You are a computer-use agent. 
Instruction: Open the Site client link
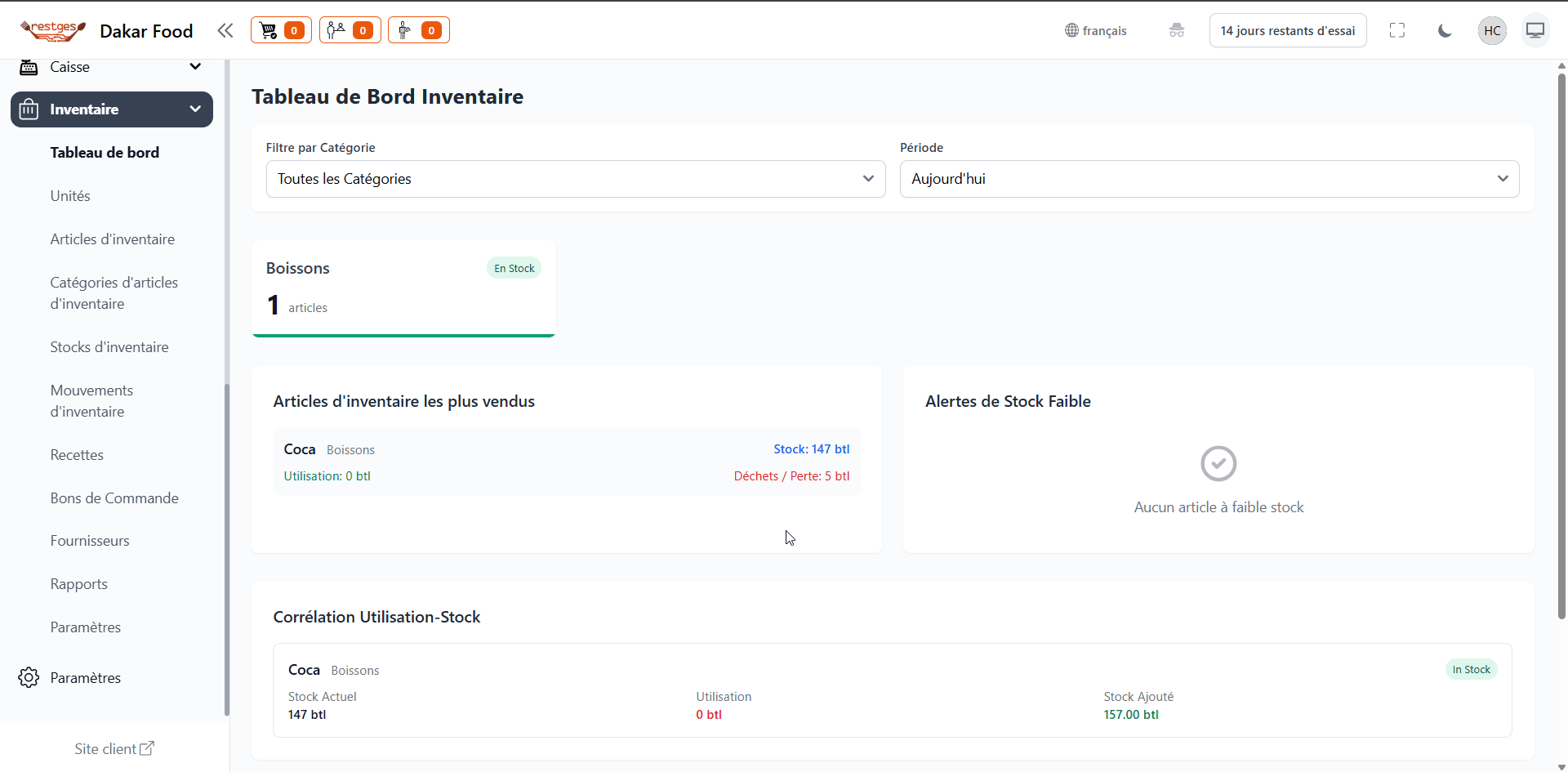[114, 748]
